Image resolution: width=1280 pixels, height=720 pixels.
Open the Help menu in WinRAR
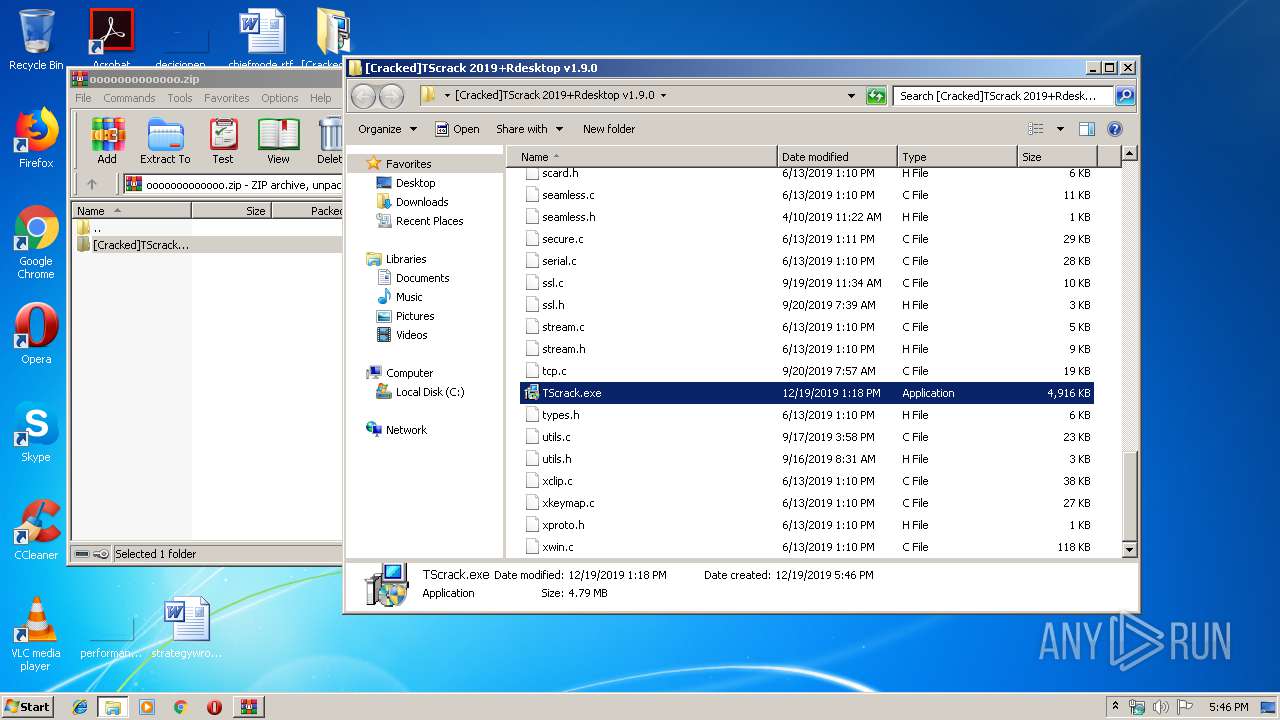coord(321,98)
